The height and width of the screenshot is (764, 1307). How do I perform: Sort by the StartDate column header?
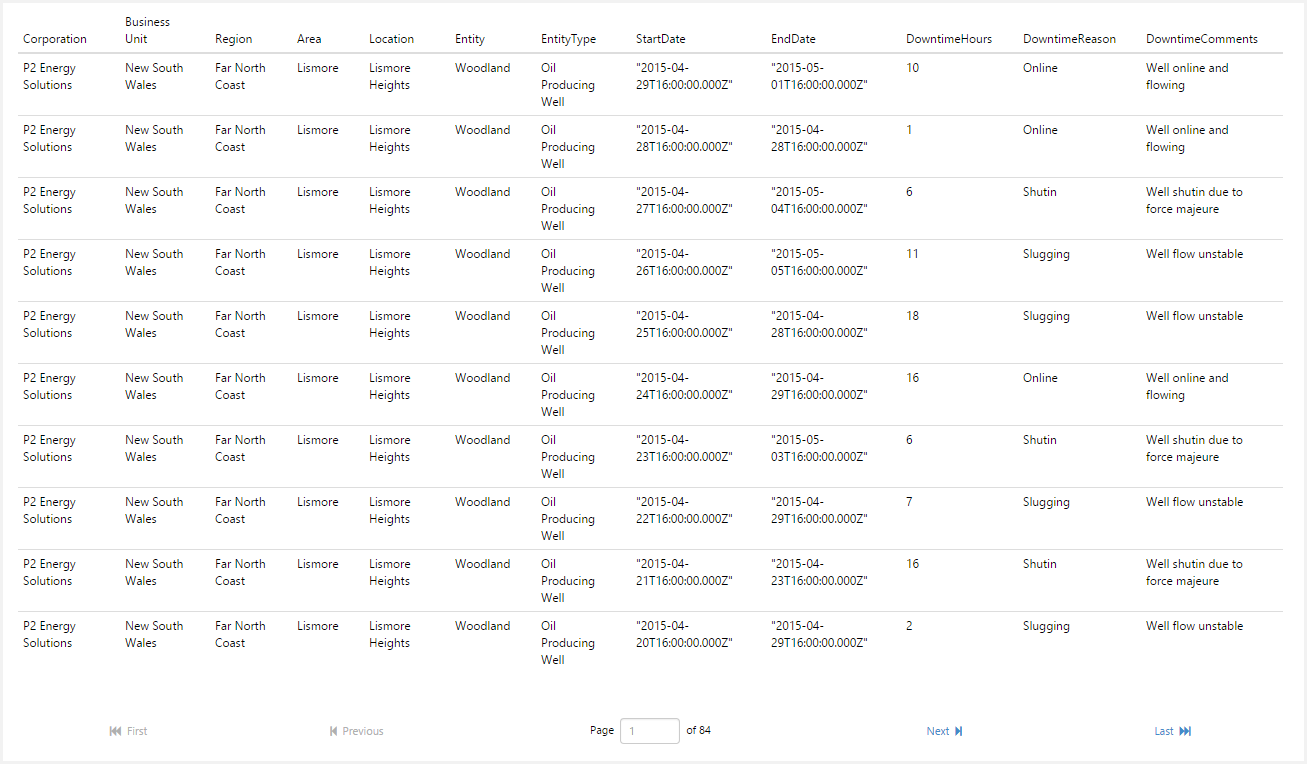tap(661, 39)
